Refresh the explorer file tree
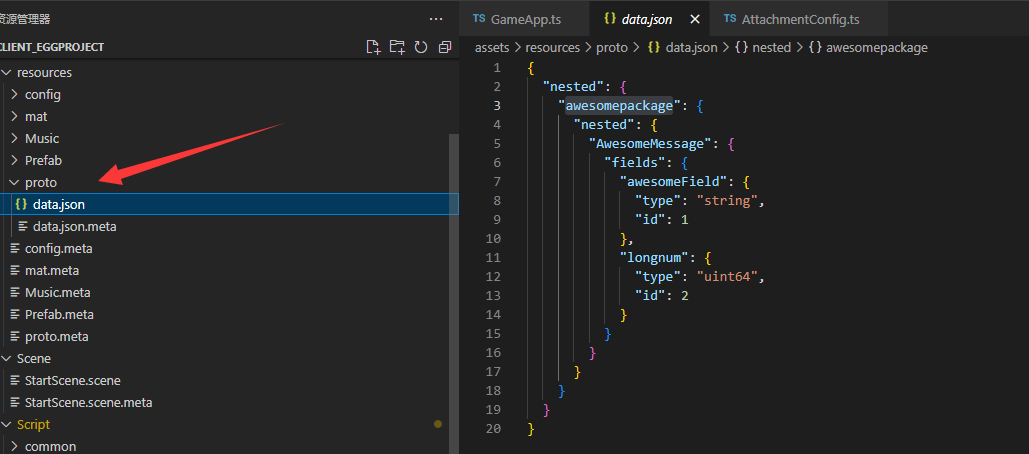This screenshot has height=454, width=1029. [x=421, y=47]
